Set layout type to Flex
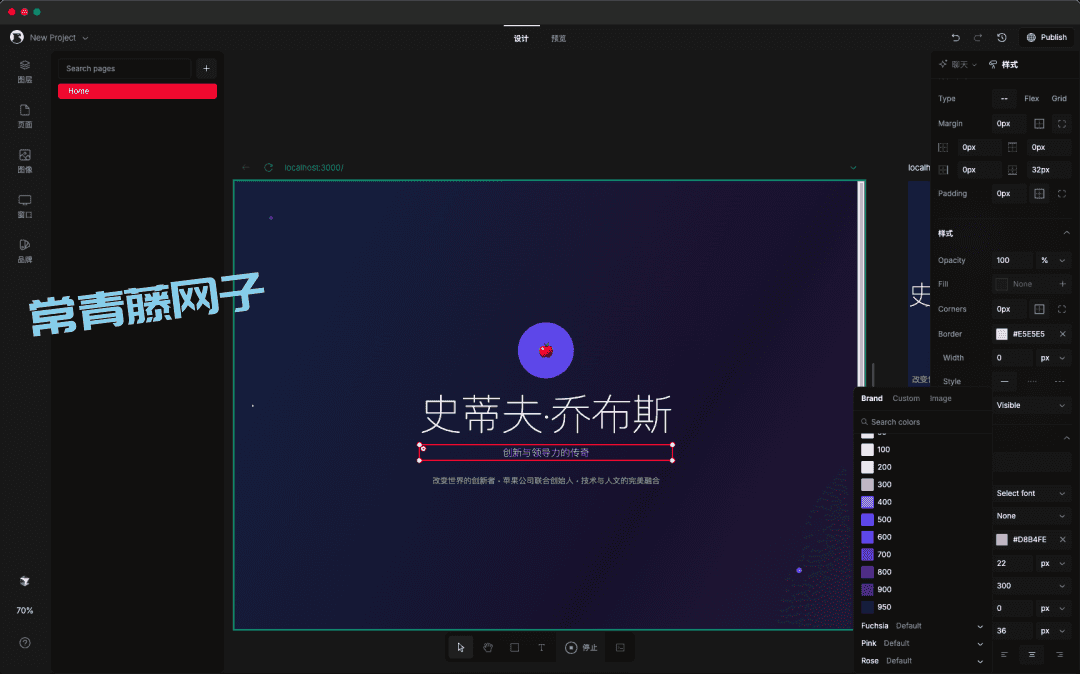Screen dimensions: 1080x674 [x=1031, y=98]
